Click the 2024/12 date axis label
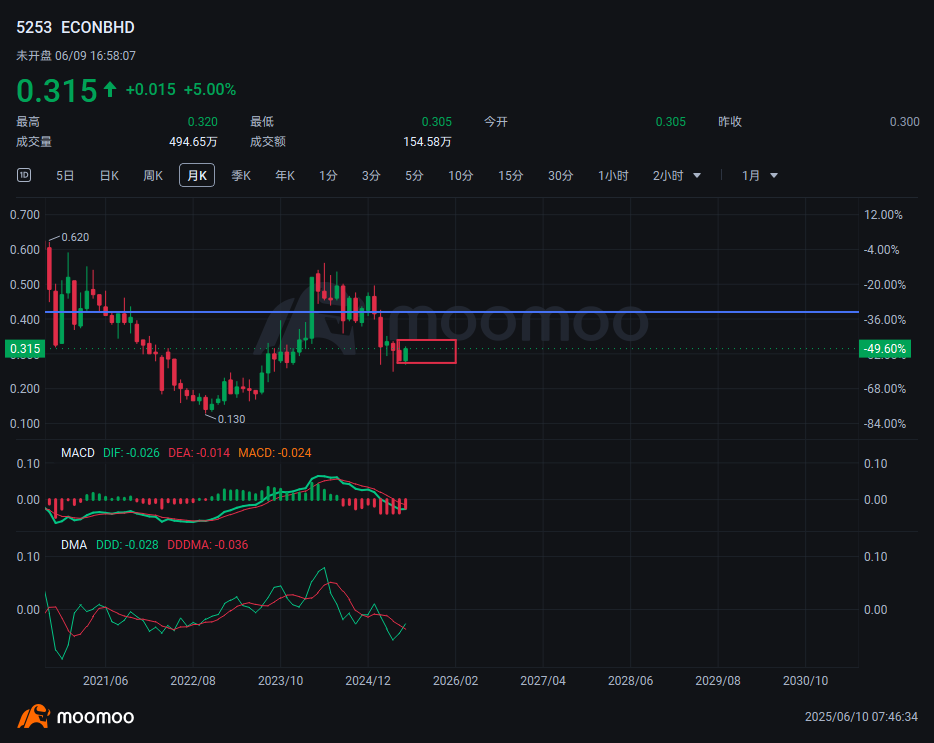This screenshot has height=743, width=934. click(x=368, y=680)
